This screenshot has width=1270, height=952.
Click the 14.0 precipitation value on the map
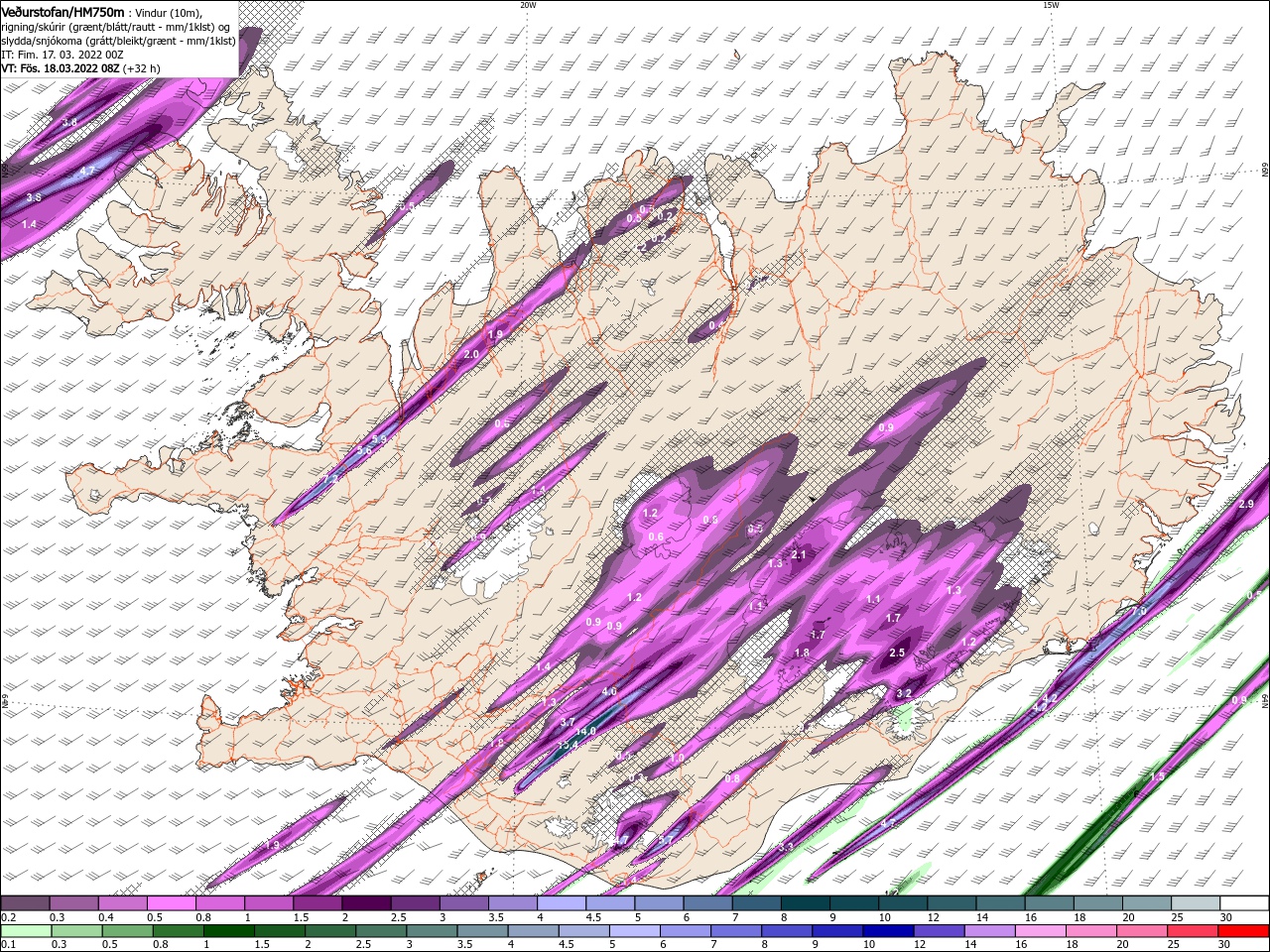point(586,731)
